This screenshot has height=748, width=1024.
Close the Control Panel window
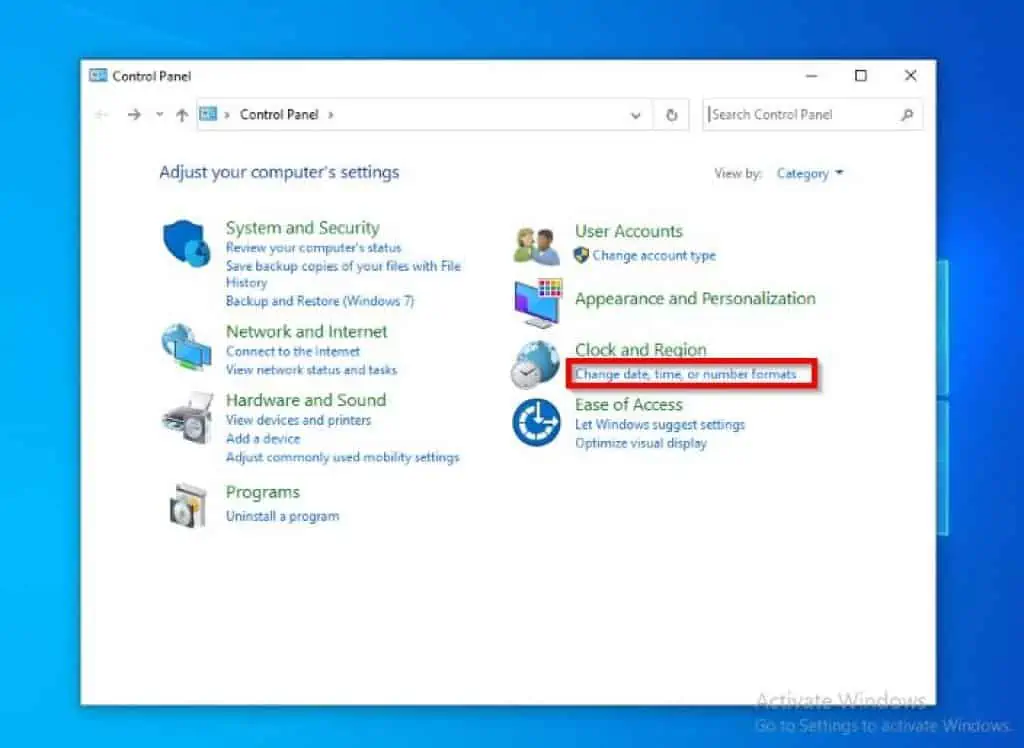pos(910,76)
